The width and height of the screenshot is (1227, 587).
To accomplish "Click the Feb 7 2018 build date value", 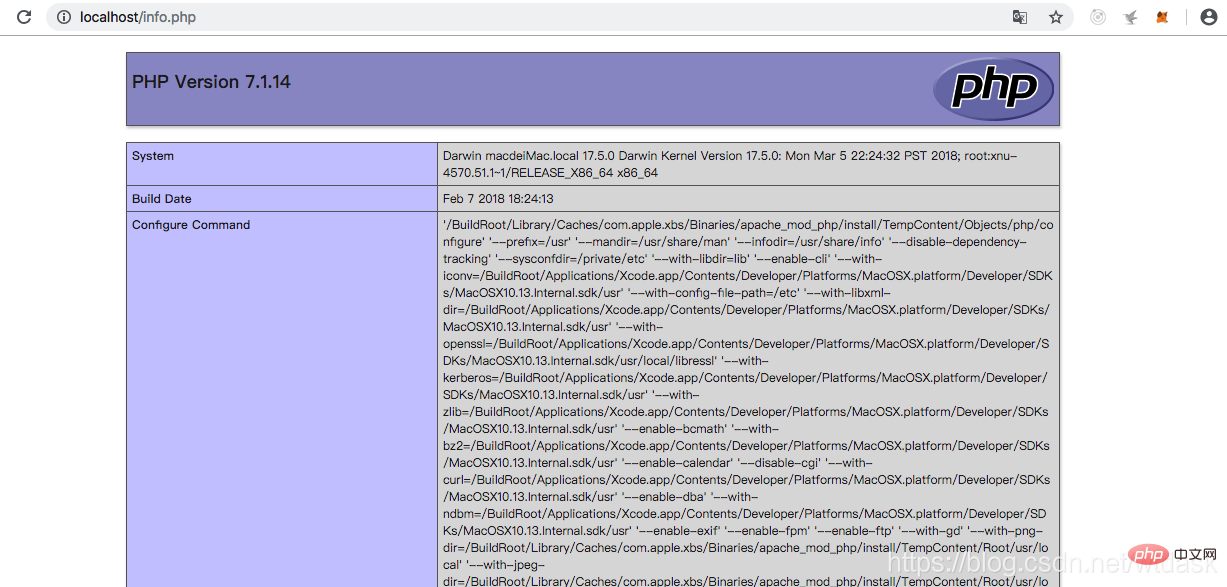I will (498, 199).
